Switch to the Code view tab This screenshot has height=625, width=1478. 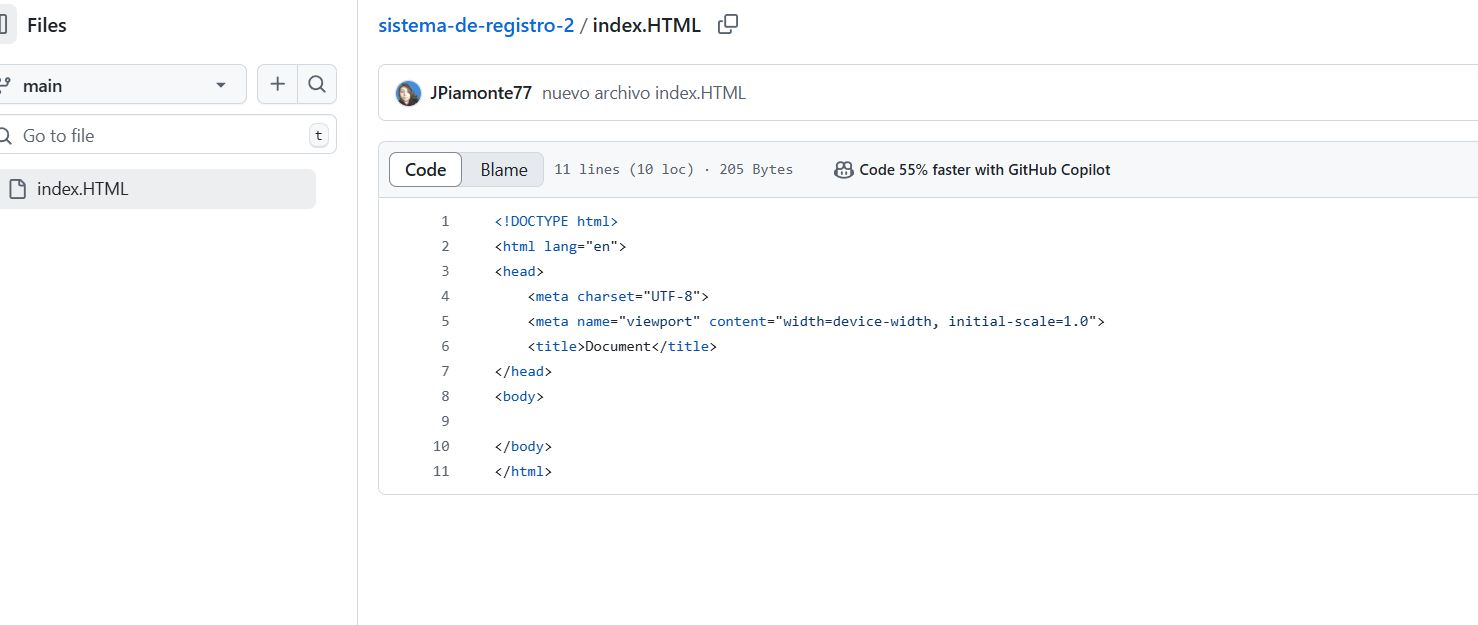(x=425, y=170)
